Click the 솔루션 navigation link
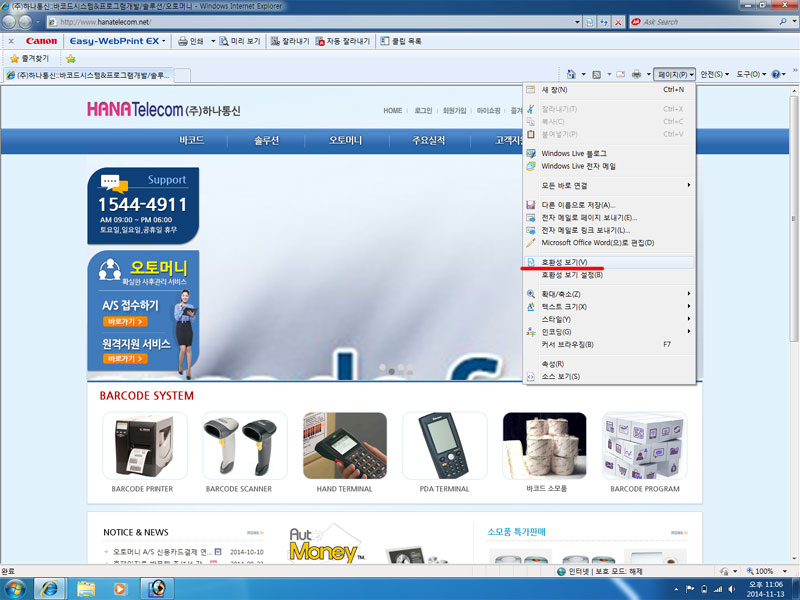This screenshot has width=800, height=600. pos(267,140)
